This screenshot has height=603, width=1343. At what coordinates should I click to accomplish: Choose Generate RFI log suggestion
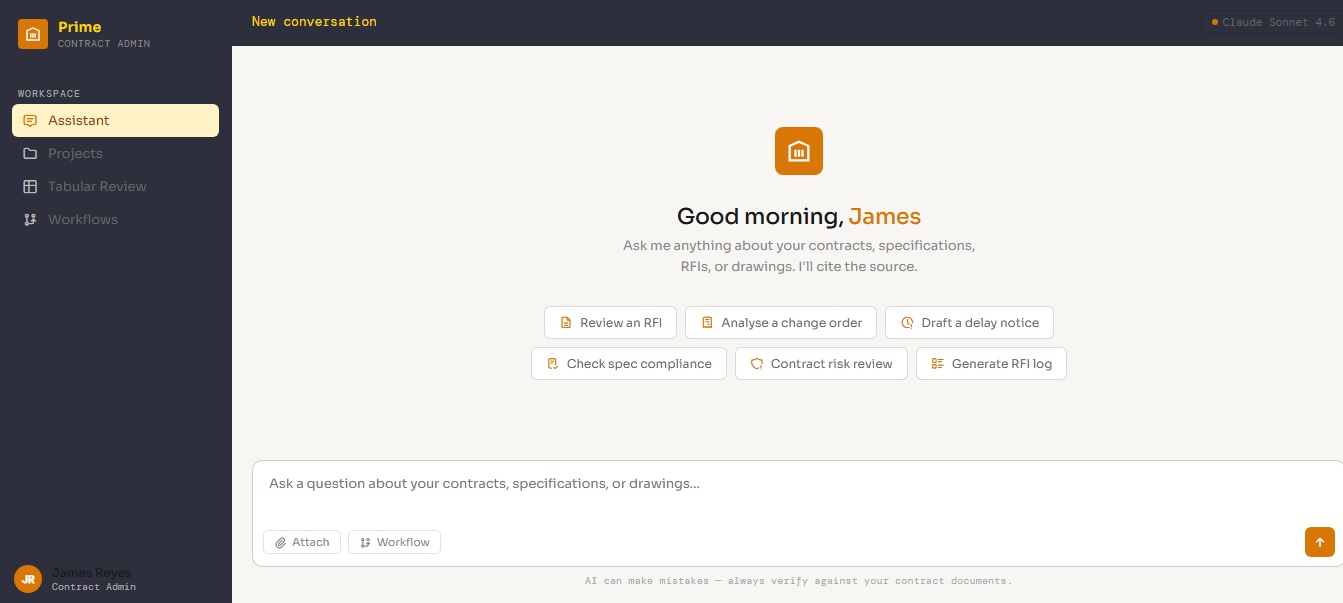click(991, 364)
